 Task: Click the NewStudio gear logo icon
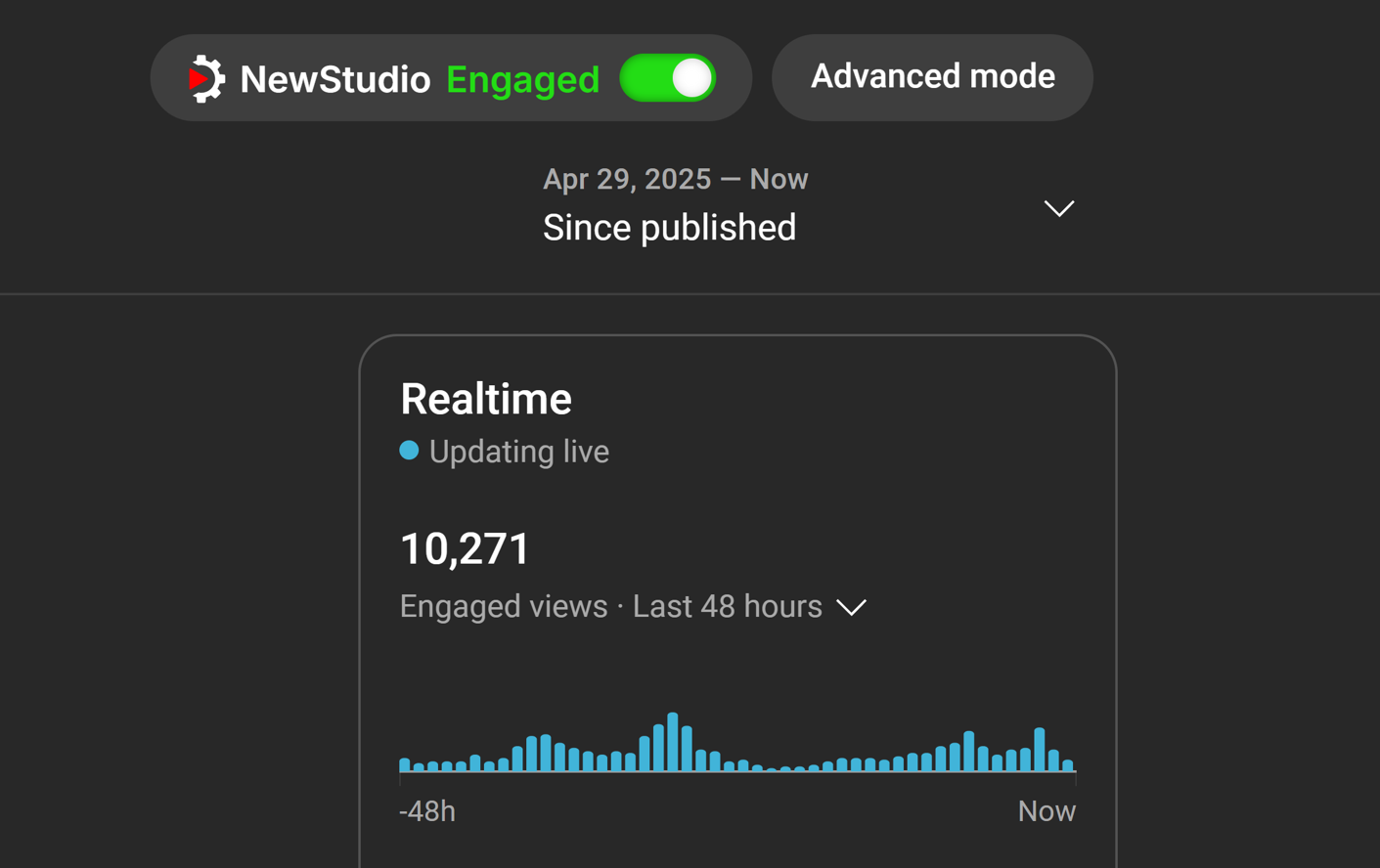point(205,79)
